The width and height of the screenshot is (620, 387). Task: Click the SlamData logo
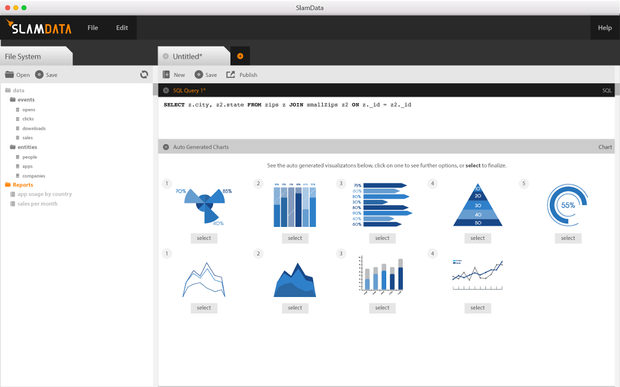(38, 27)
